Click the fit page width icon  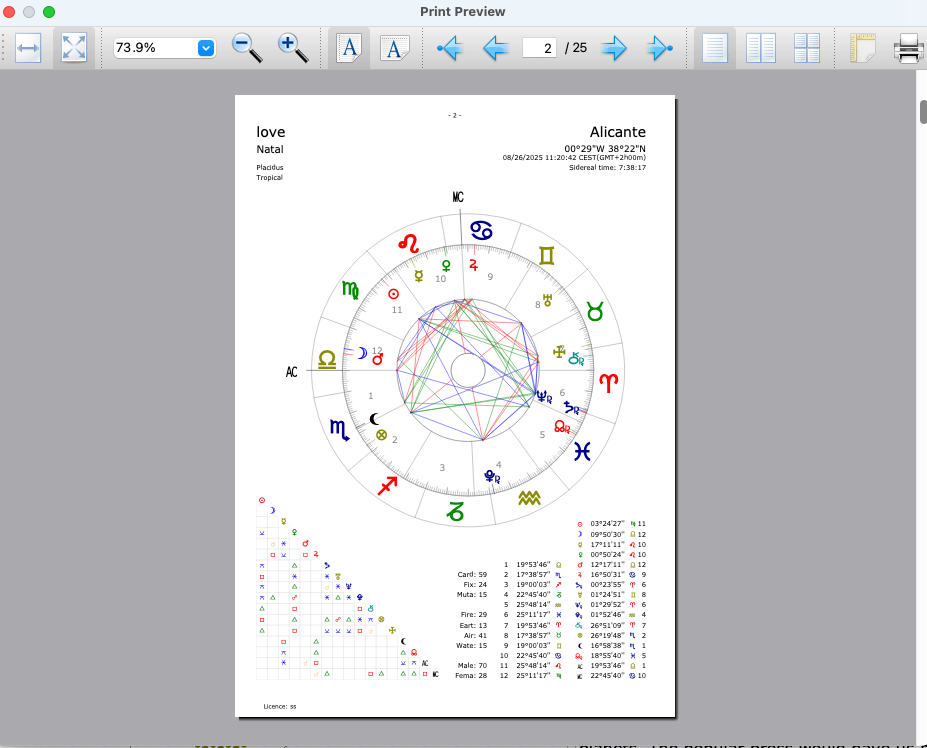click(x=28, y=47)
